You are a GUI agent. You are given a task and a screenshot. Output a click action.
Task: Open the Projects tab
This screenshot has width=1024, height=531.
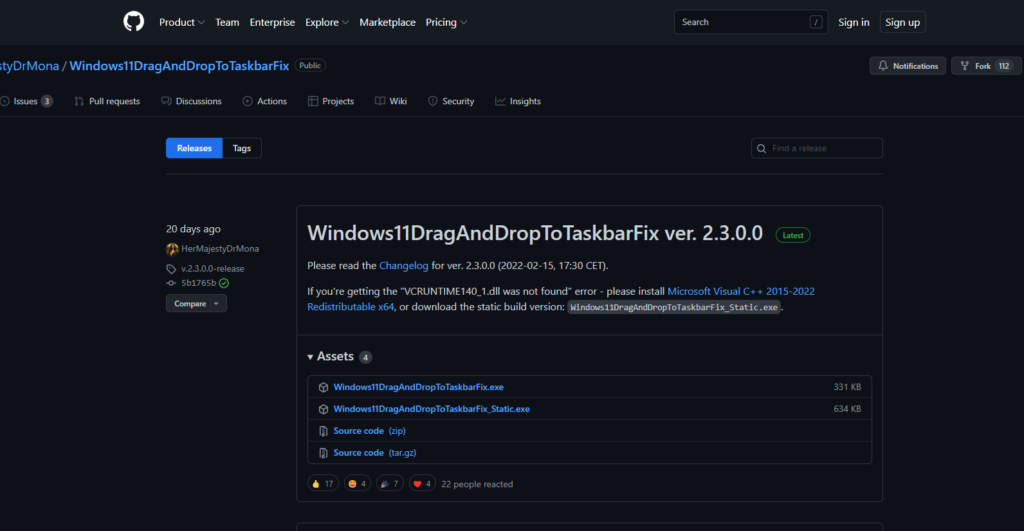point(331,101)
